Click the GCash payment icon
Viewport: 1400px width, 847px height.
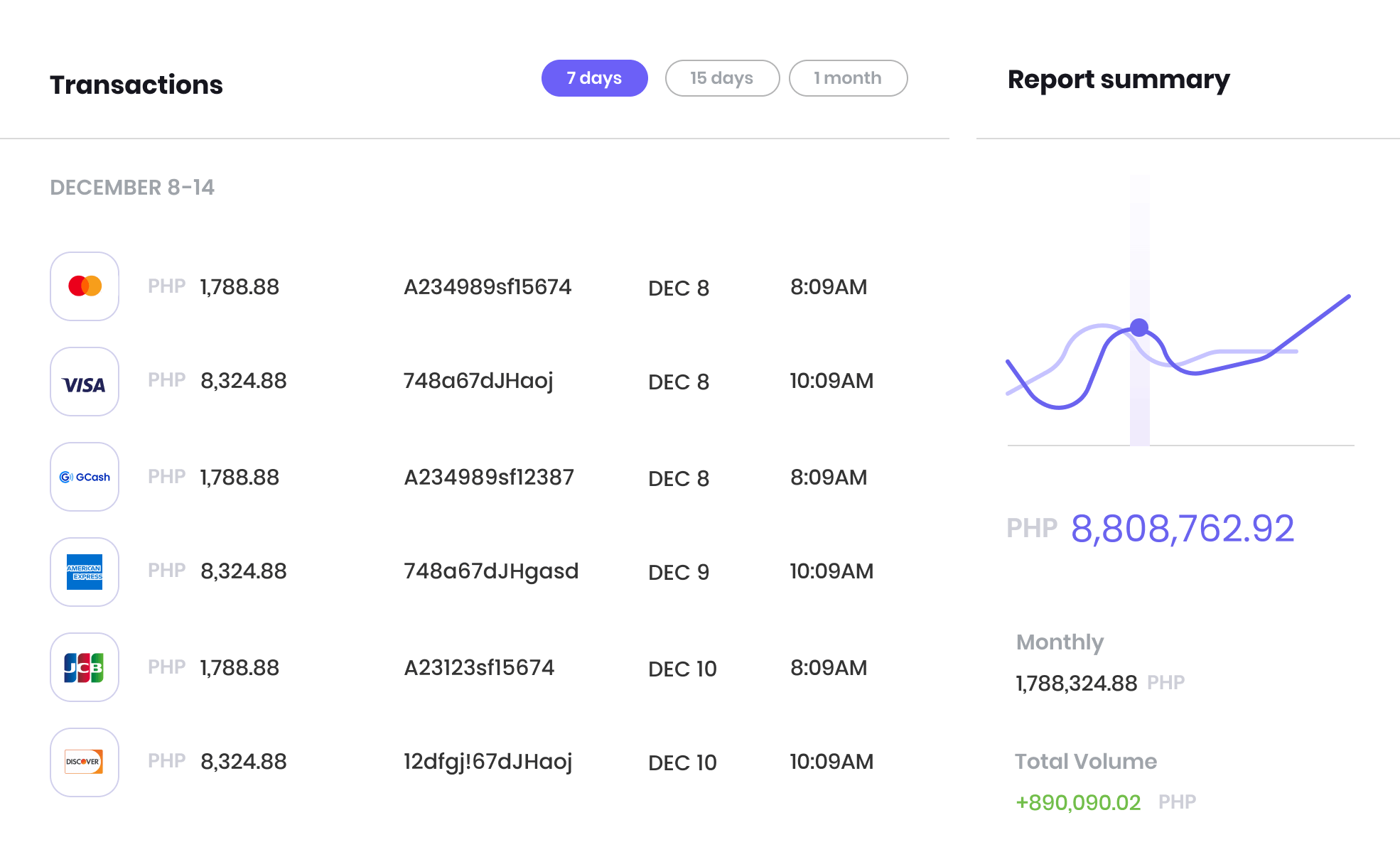coord(85,477)
